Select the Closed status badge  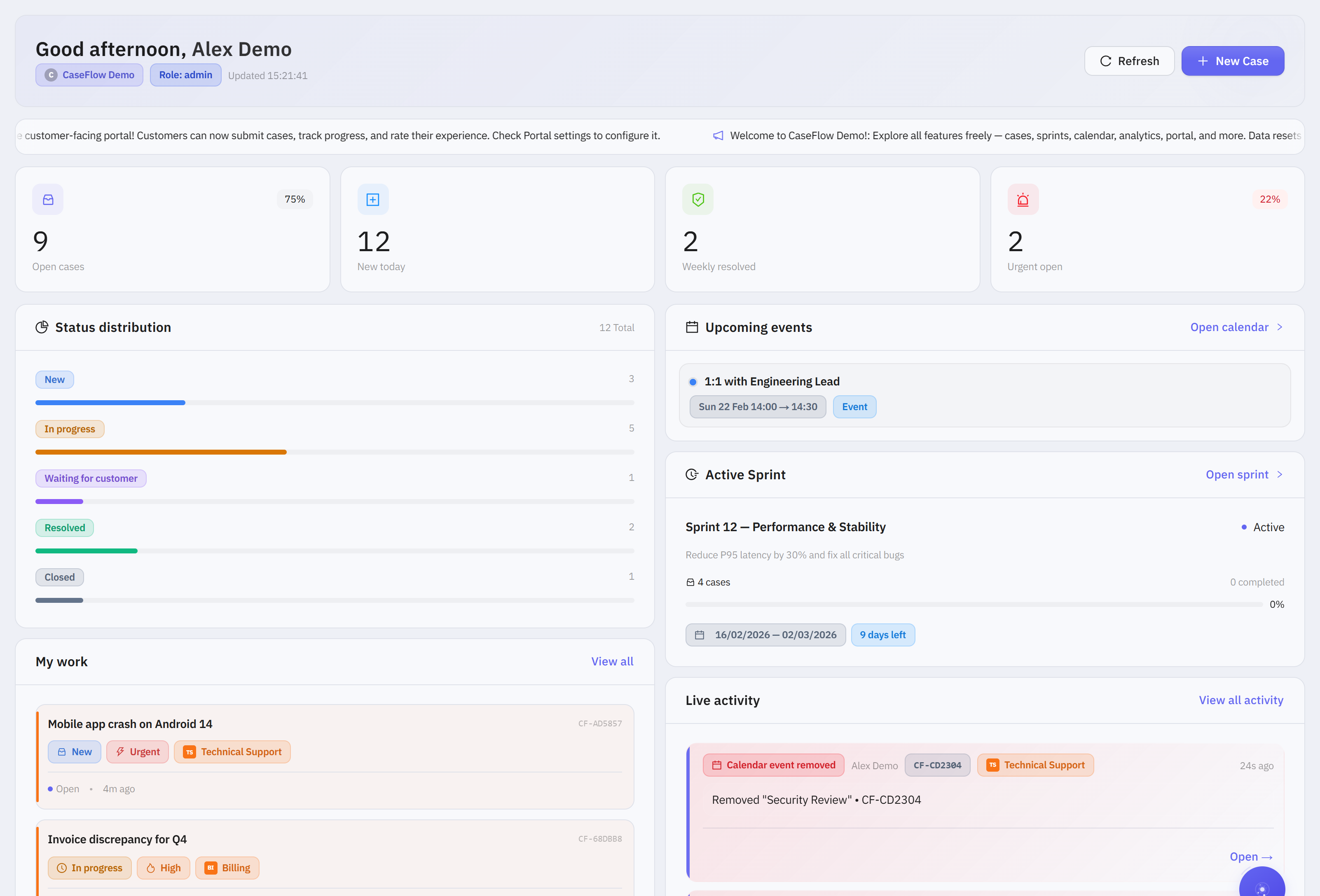coord(60,577)
